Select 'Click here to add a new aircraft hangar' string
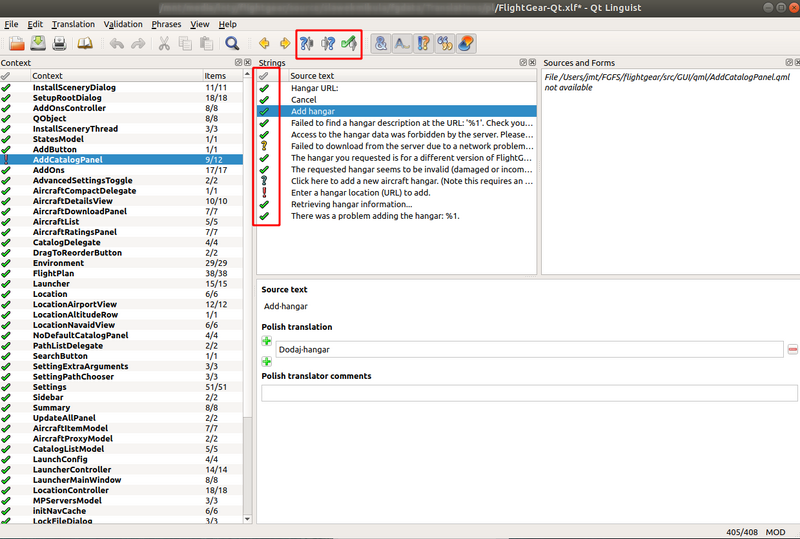Image resolution: width=800 pixels, height=539 pixels. (x=396, y=181)
